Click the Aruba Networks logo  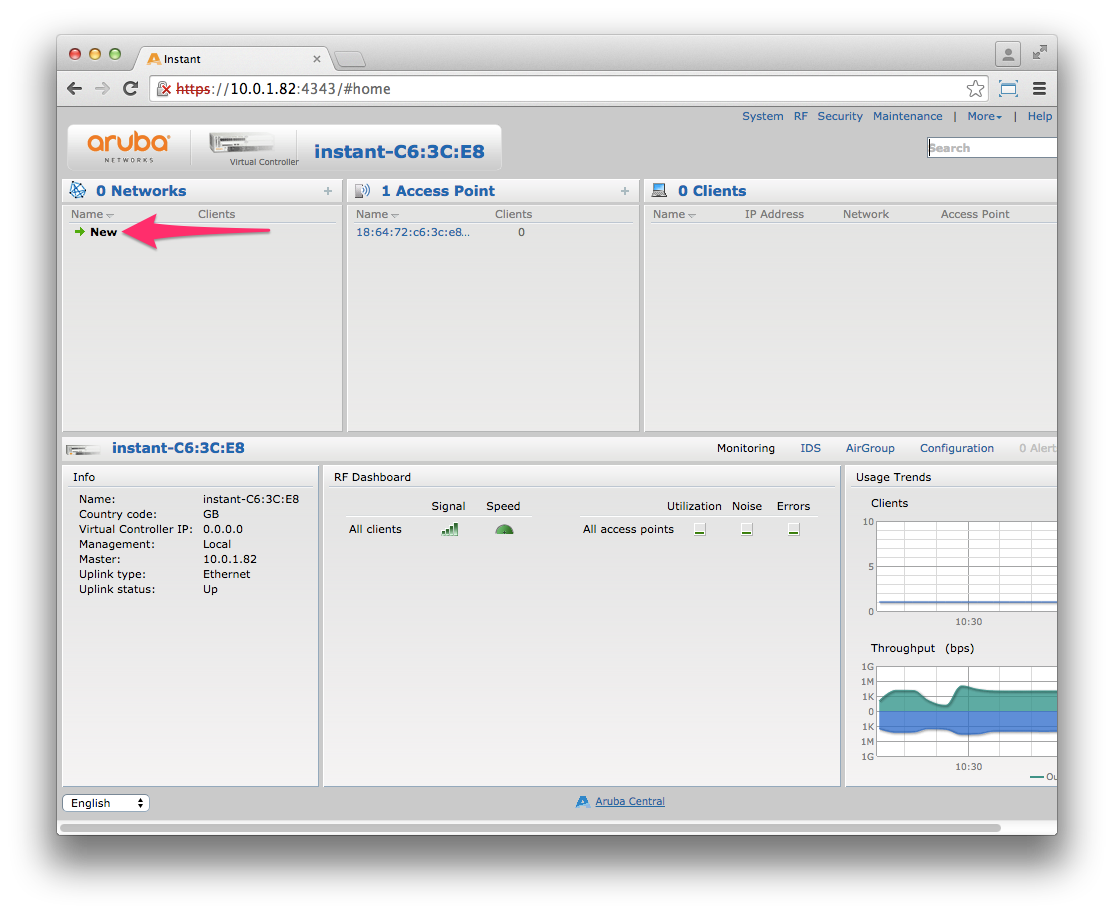[x=129, y=147]
